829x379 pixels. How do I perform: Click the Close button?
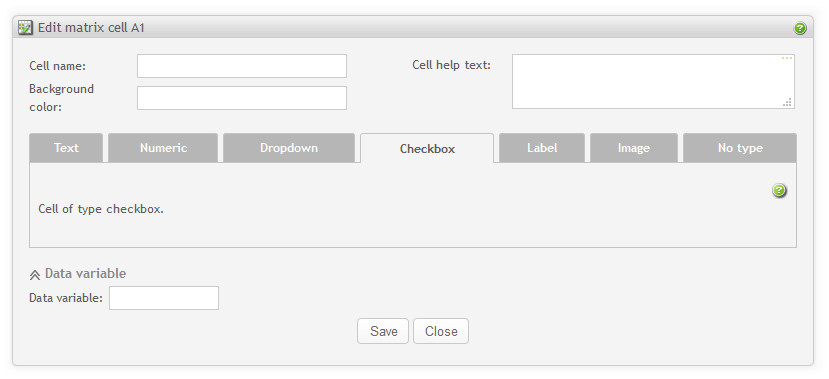(x=441, y=331)
